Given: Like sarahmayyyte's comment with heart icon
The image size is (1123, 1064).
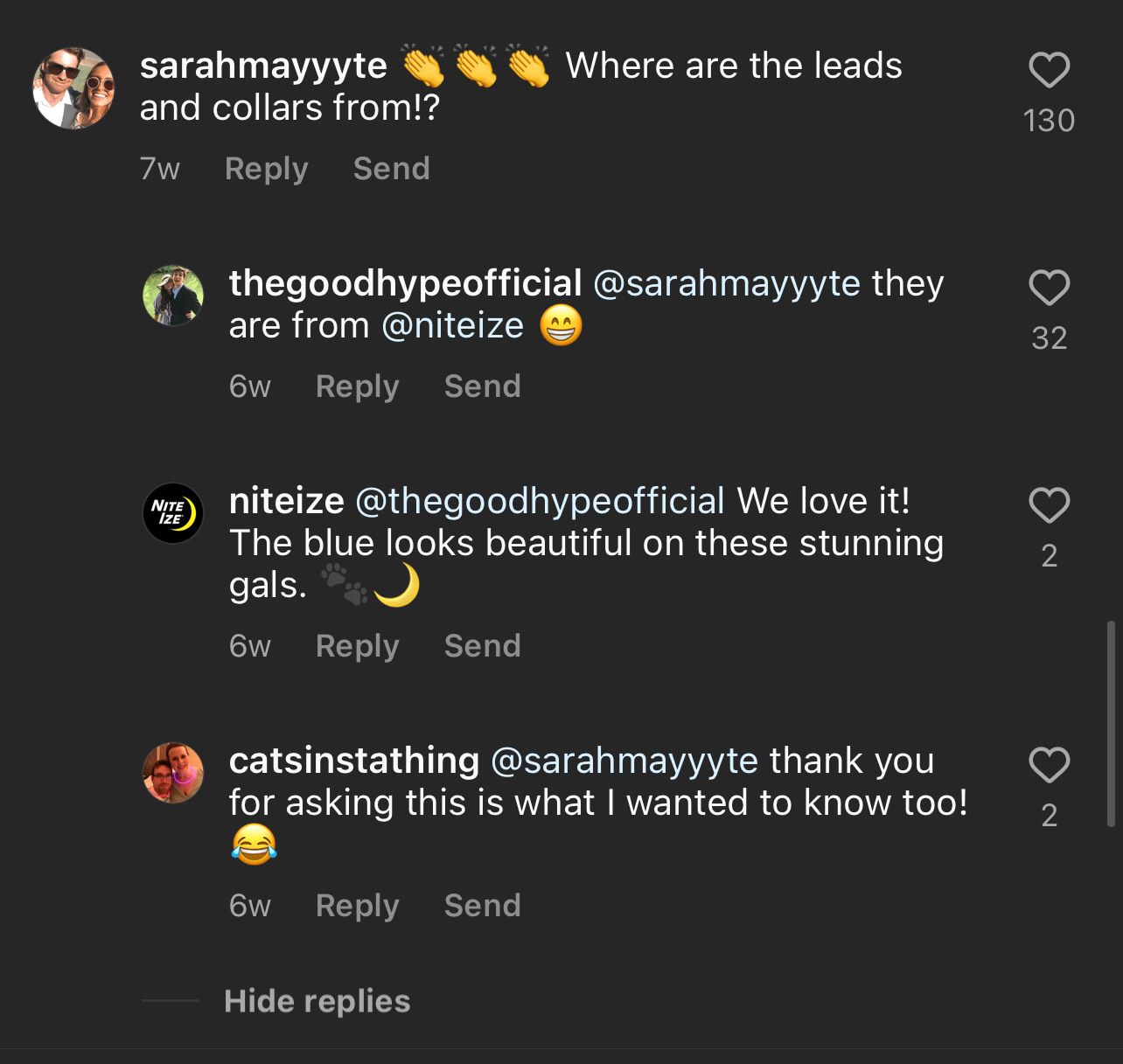Looking at the screenshot, I should click(x=1049, y=71).
